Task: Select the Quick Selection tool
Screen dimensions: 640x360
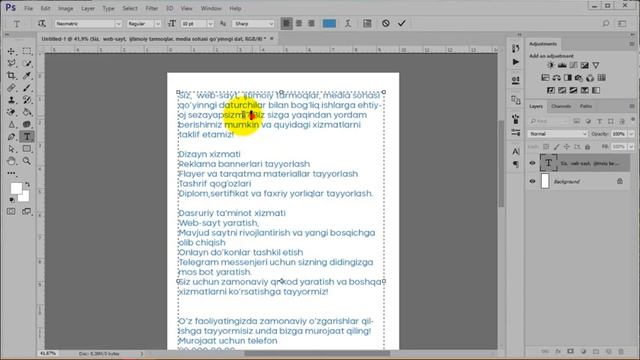Action: point(27,63)
